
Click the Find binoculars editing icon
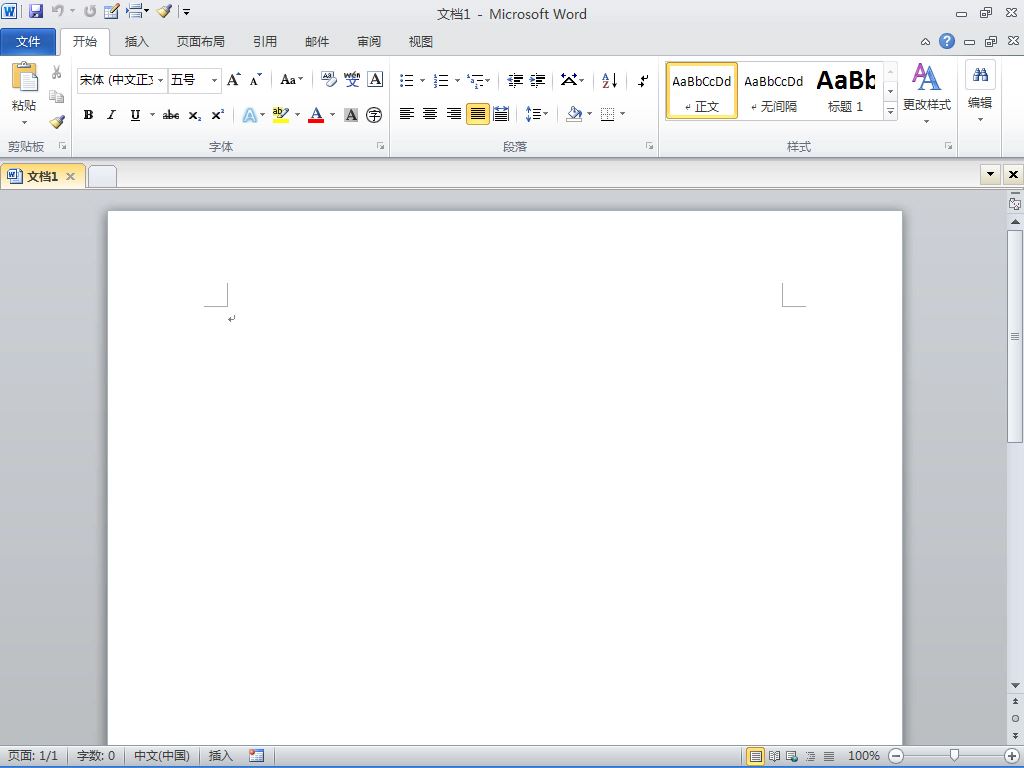click(980, 75)
